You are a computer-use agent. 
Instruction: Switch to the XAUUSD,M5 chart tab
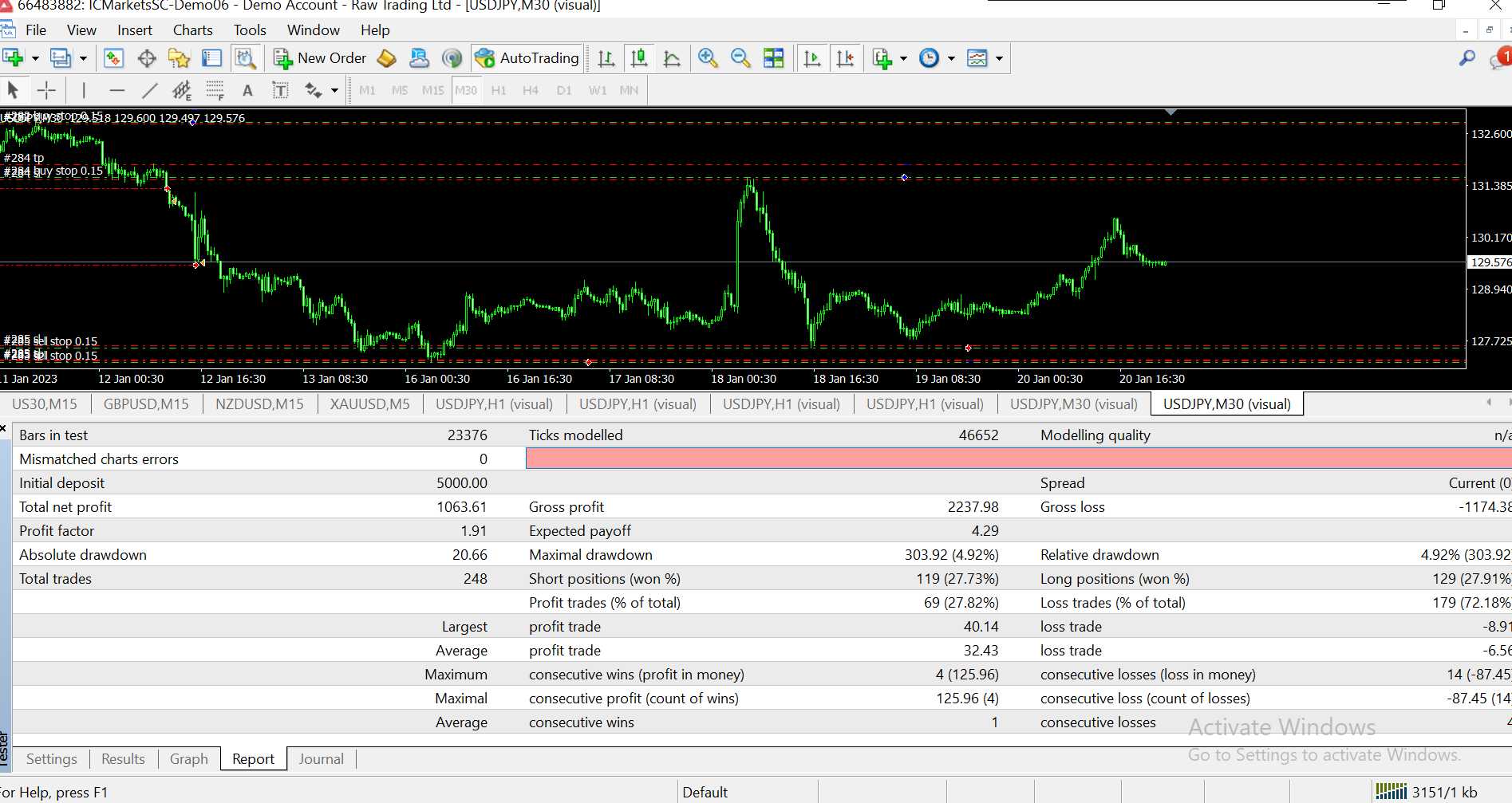369,404
